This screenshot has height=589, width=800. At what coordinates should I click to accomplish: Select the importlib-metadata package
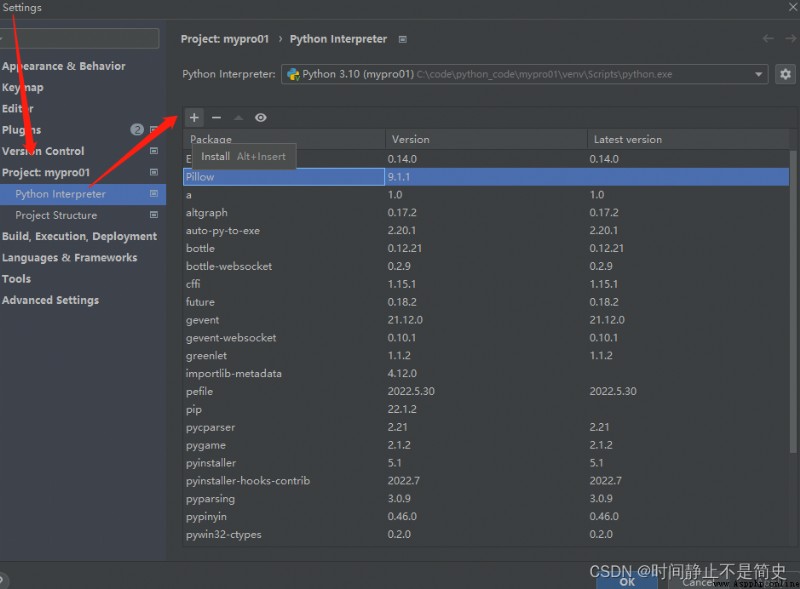pyautogui.click(x=486, y=373)
